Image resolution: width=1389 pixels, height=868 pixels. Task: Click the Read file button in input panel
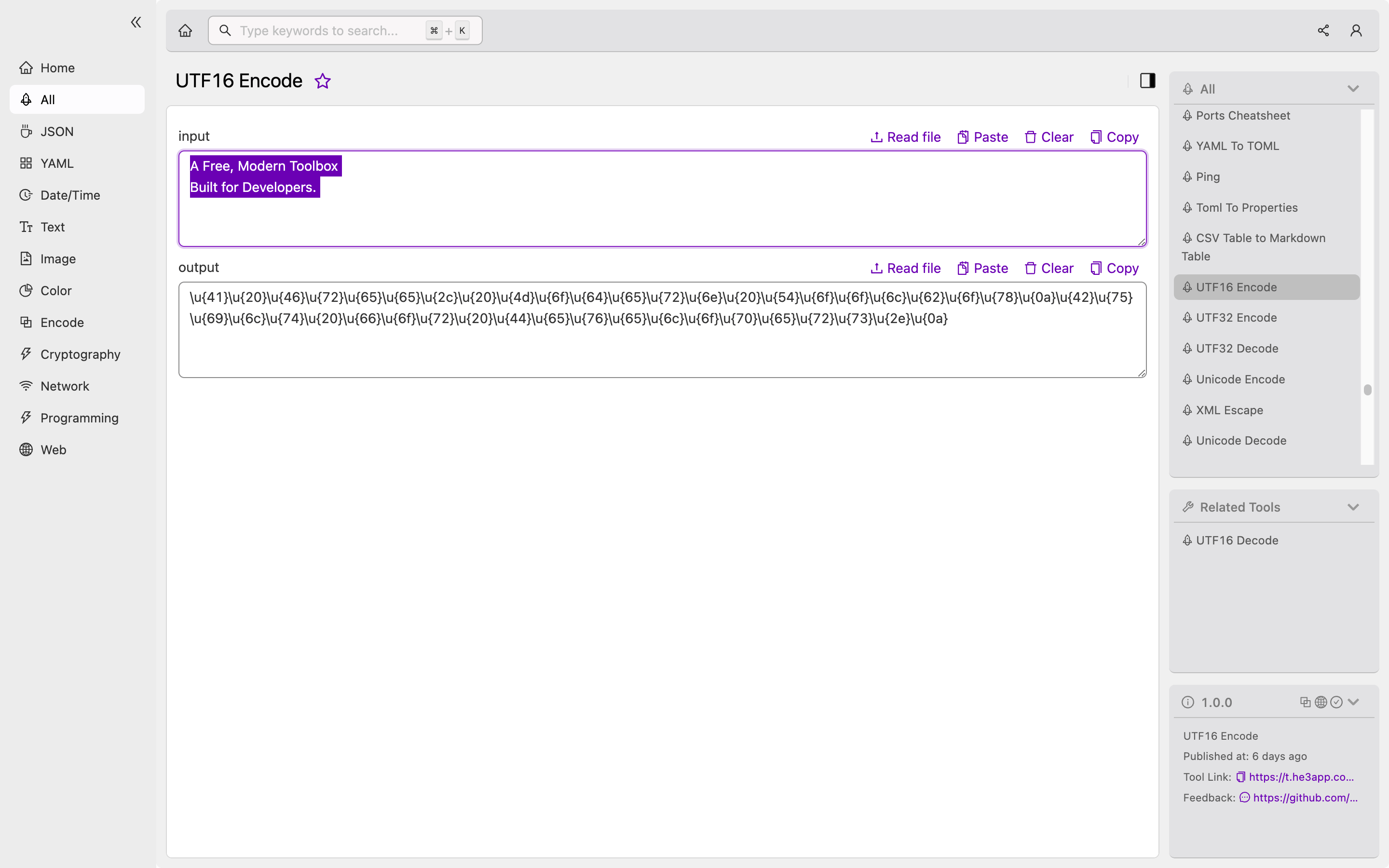tap(905, 137)
